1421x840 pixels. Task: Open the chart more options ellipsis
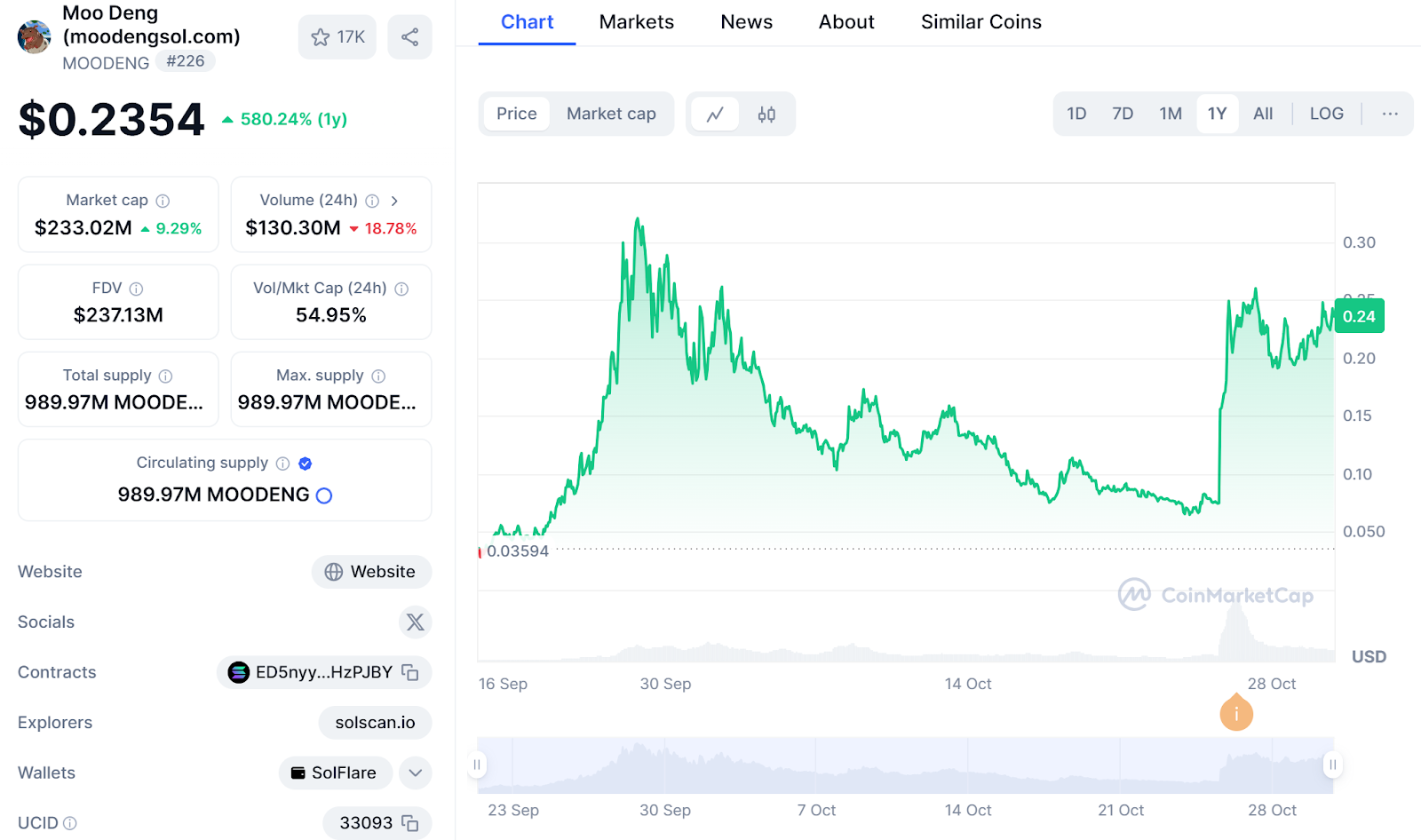coord(1390,114)
